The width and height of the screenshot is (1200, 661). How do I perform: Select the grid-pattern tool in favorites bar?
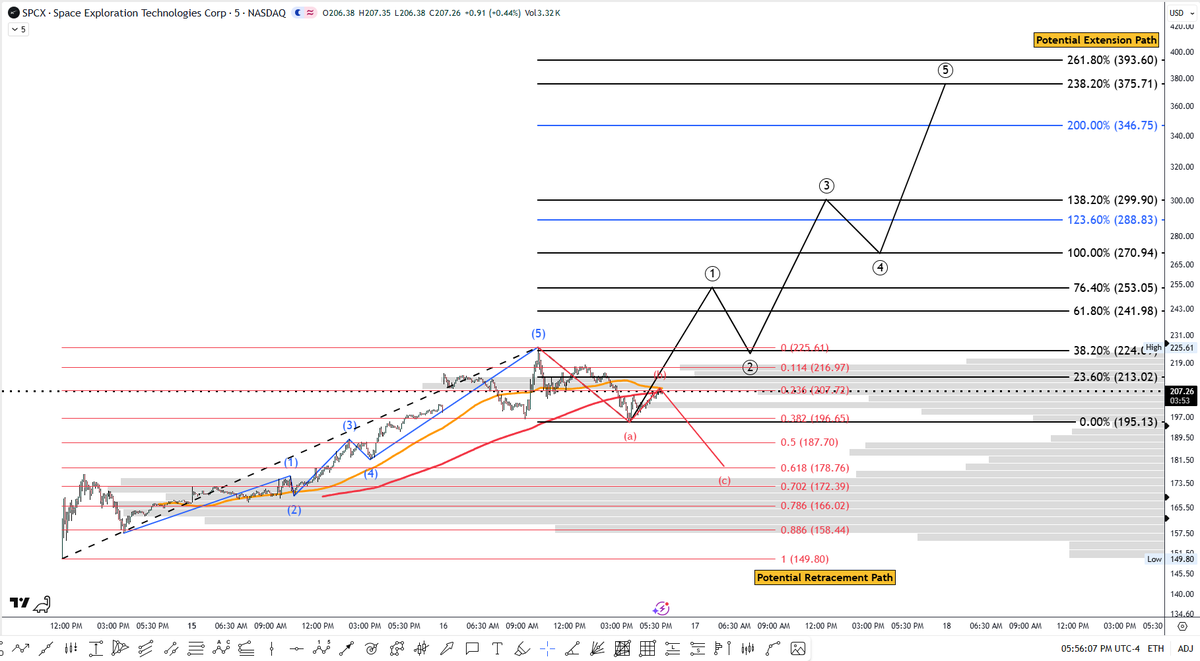point(647,648)
